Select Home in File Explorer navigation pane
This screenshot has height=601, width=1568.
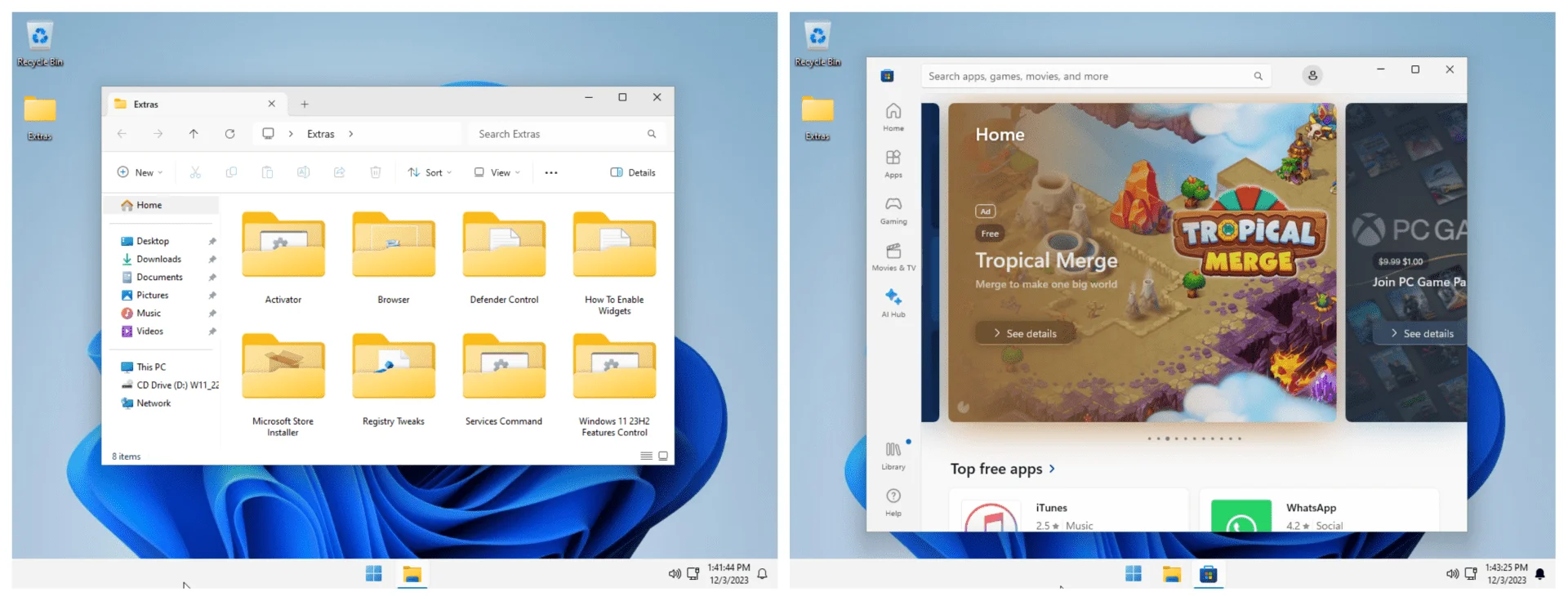(161, 205)
